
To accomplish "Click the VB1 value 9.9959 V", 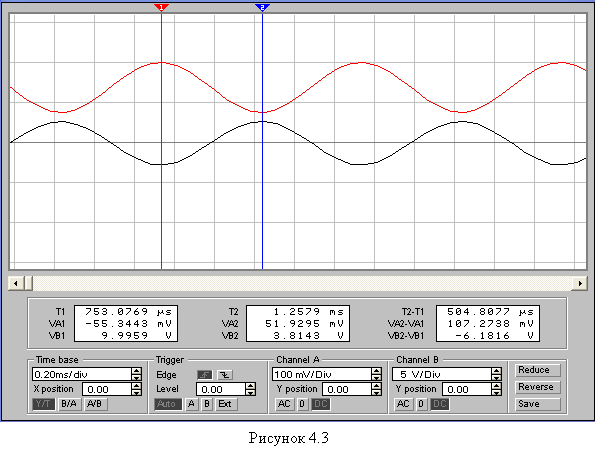I will [x=136, y=336].
